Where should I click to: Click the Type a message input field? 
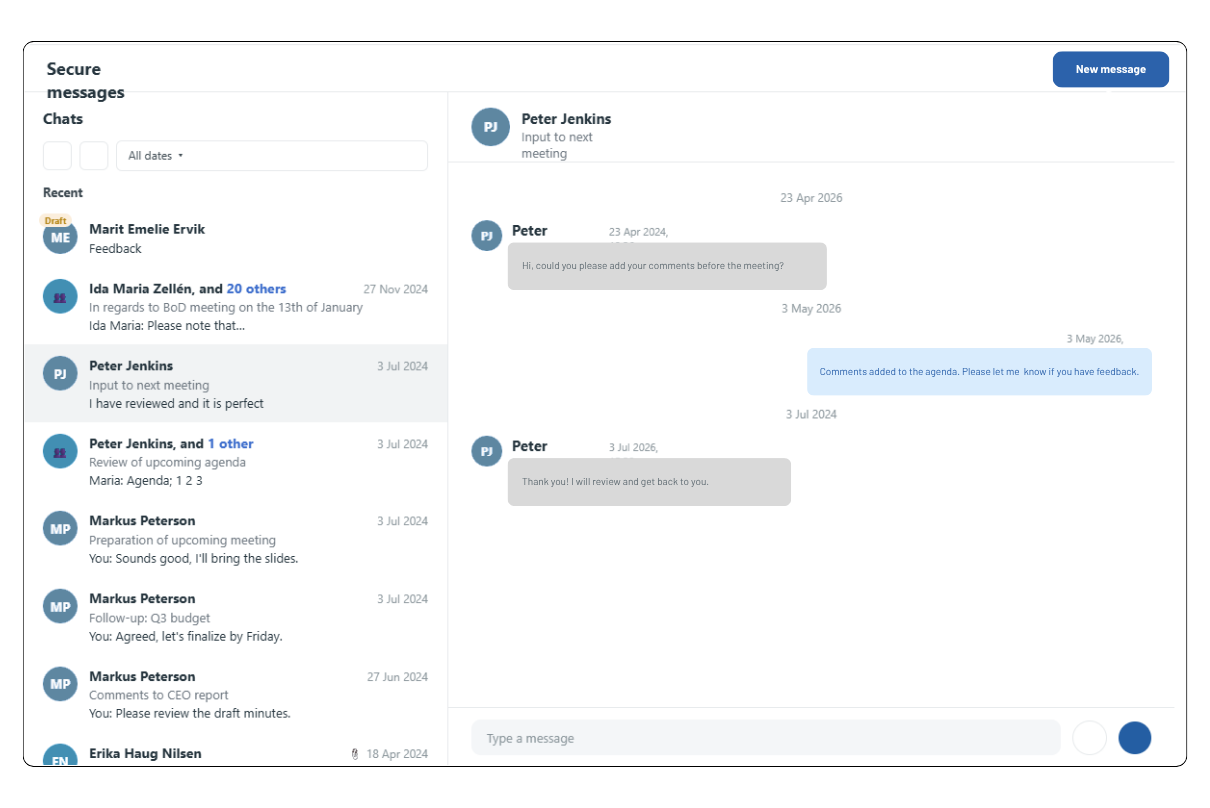point(765,738)
